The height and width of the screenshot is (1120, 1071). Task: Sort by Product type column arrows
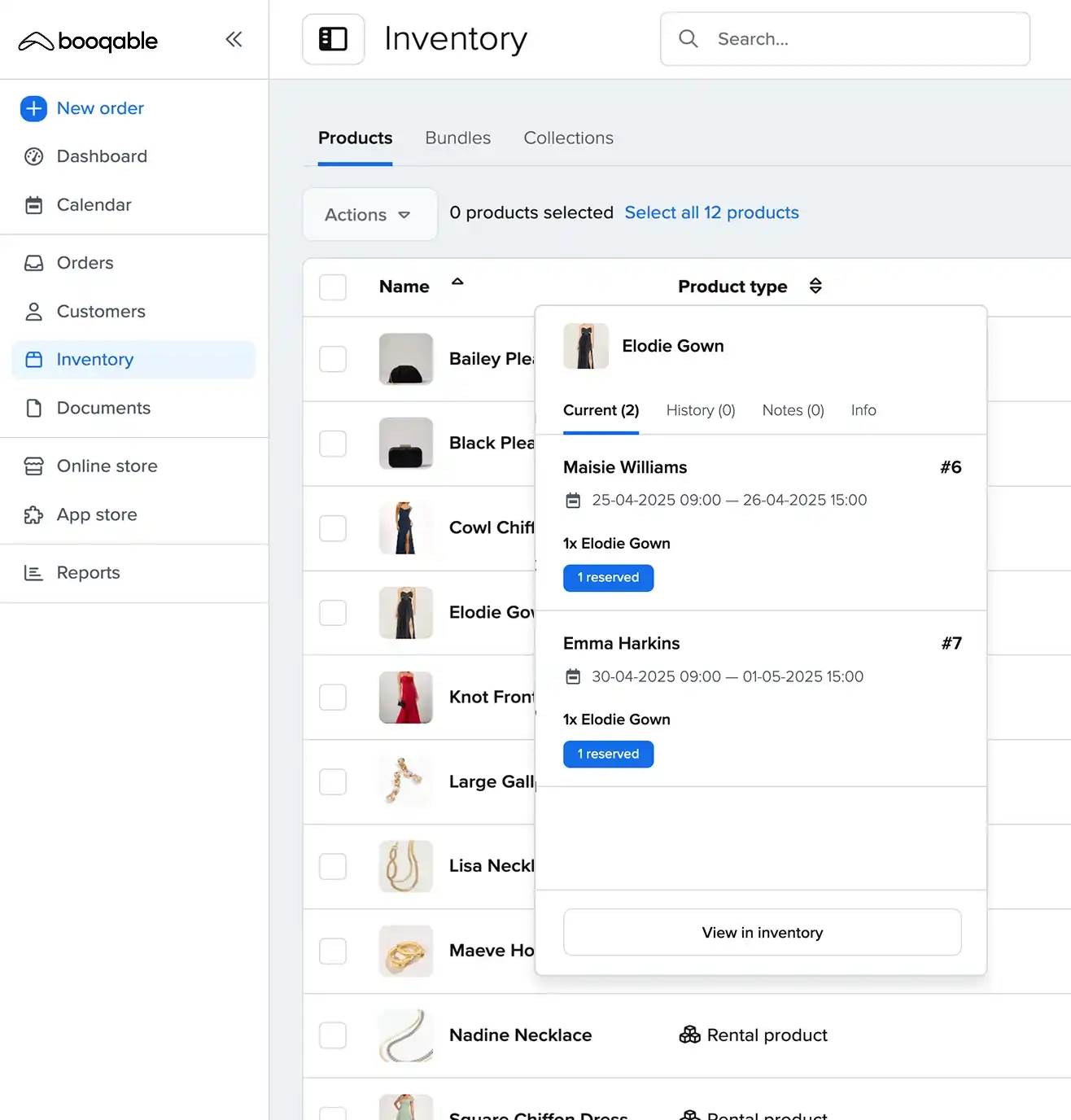815,286
